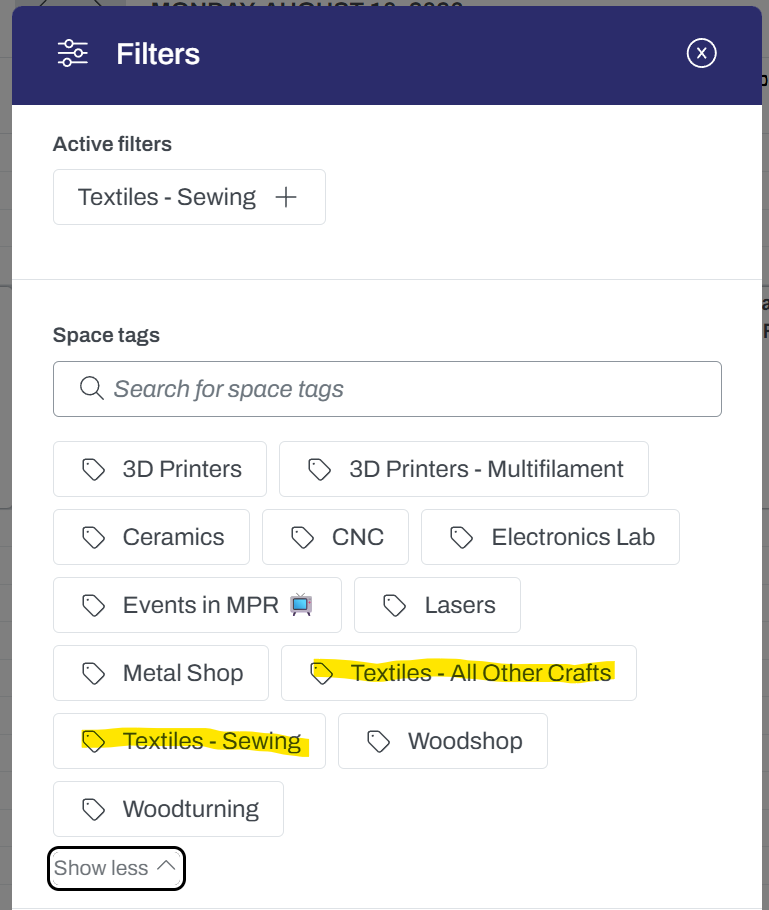Toggle the CNC space tag
The image size is (769, 910).
pos(335,537)
